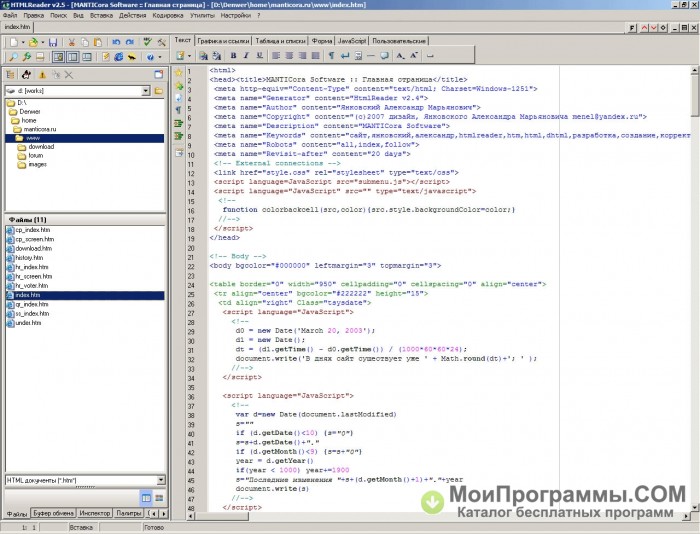
Task: Save the file with the floppy icon
Action: pyautogui.click(x=53, y=42)
